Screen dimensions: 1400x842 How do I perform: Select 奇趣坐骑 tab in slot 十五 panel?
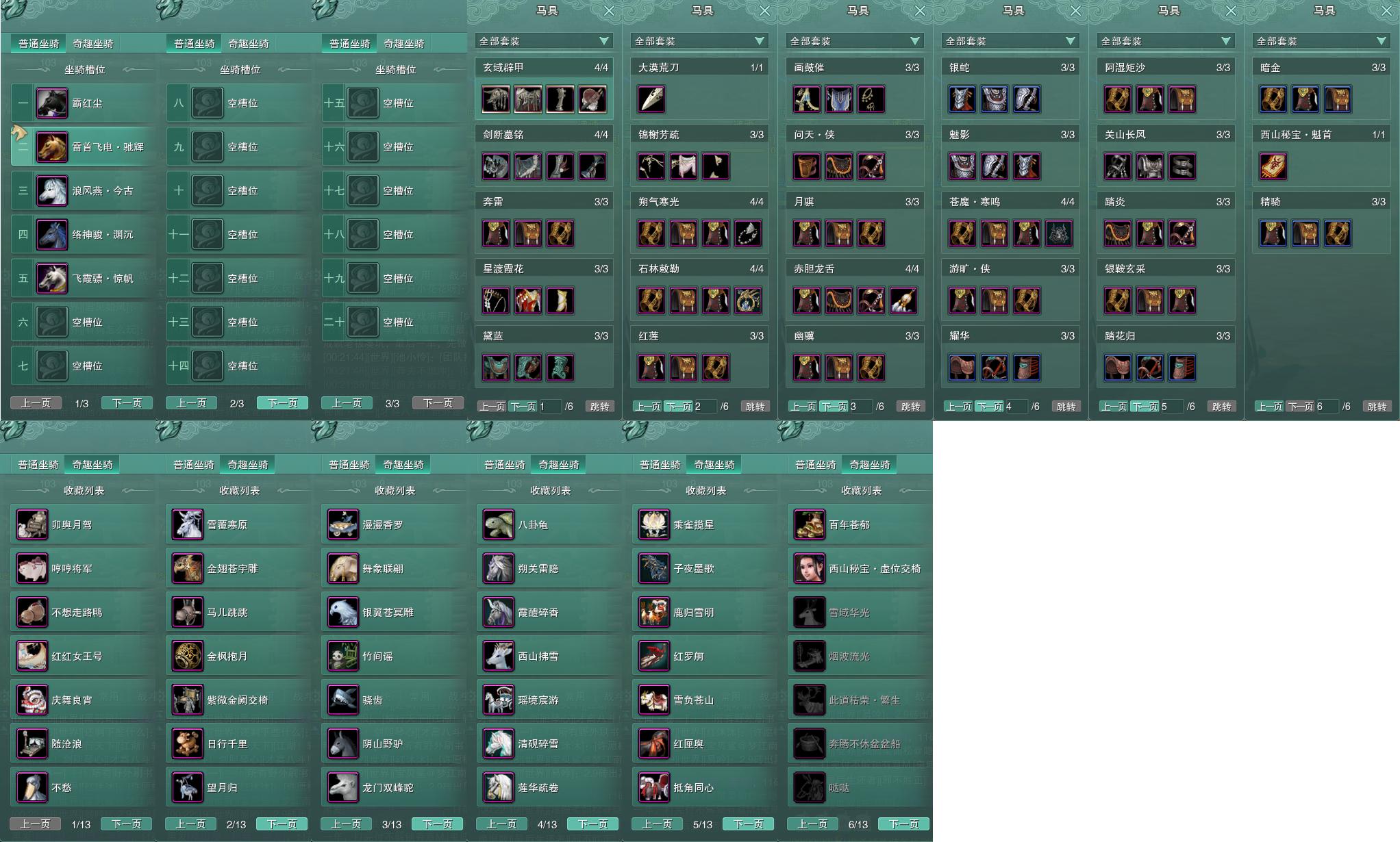[x=404, y=44]
